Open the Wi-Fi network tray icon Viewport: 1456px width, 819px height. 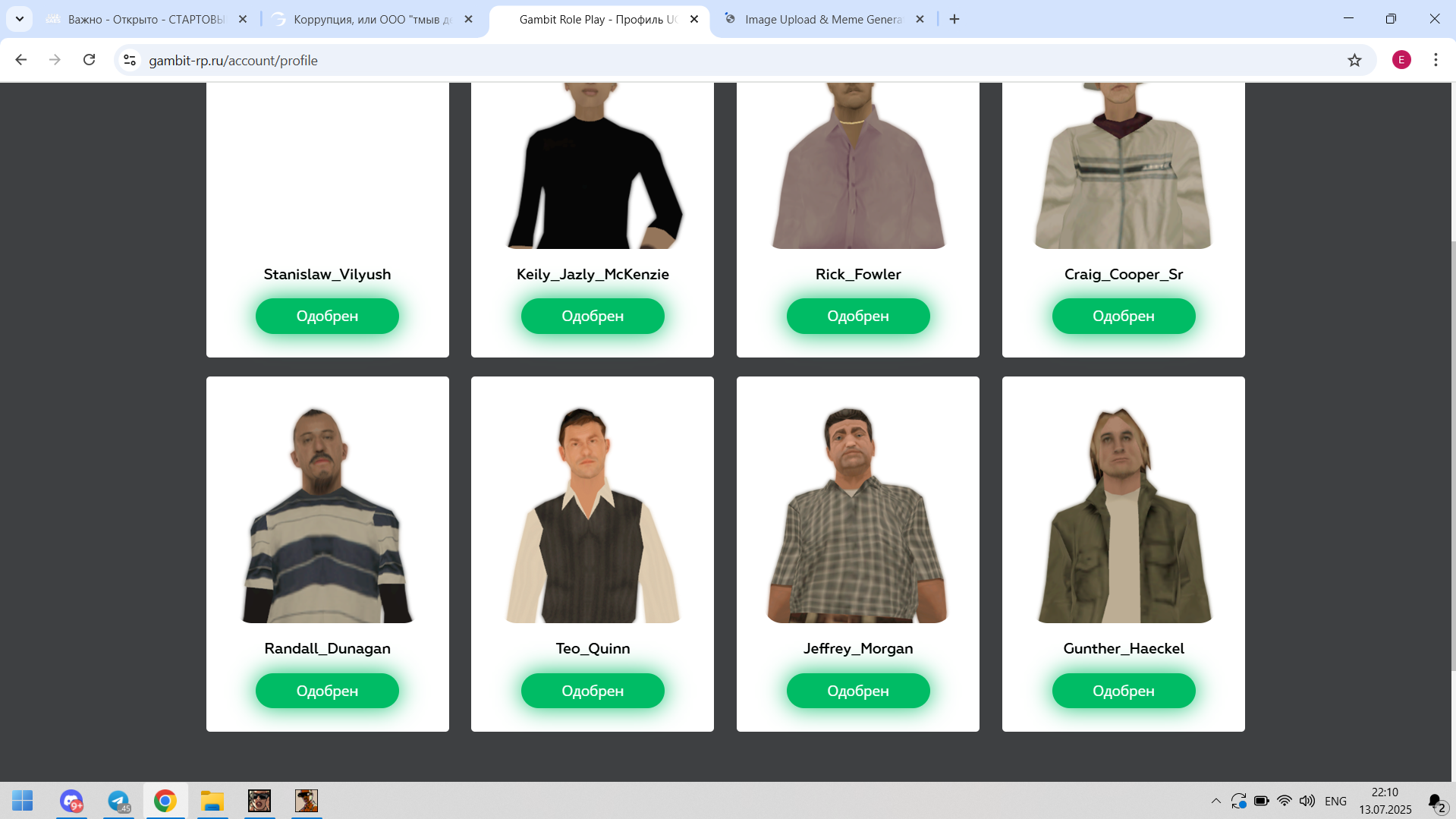[1285, 801]
